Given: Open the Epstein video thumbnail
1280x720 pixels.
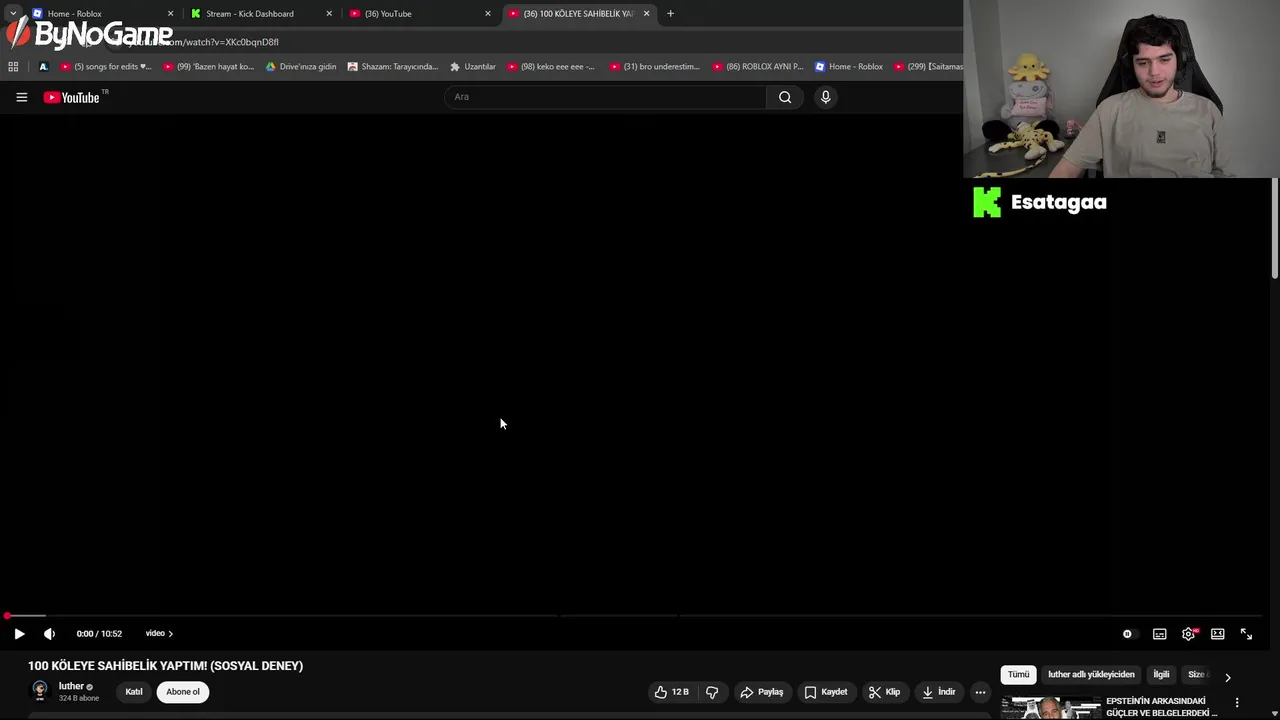Looking at the screenshot, I should (1050, 708).
